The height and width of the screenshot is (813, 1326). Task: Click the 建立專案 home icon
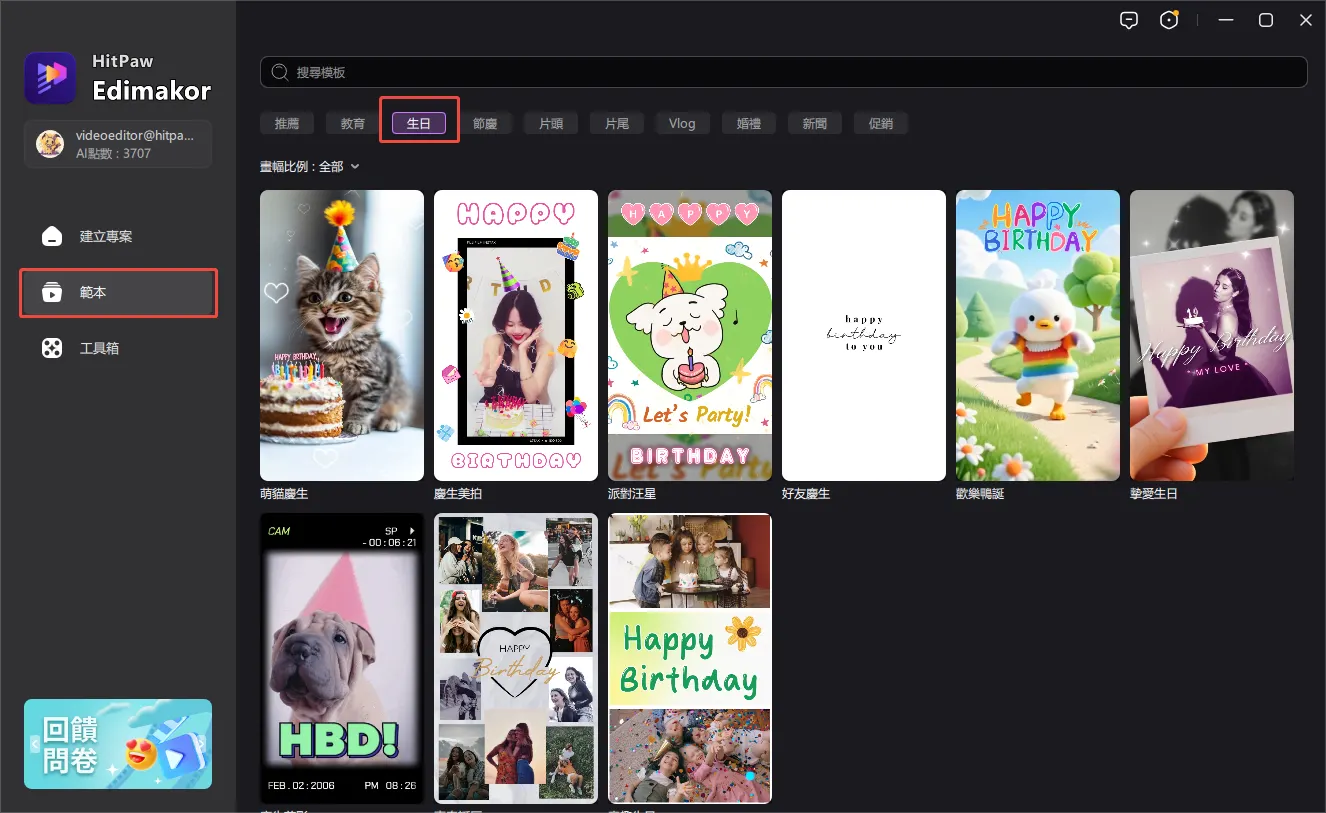tap(52, 237)
